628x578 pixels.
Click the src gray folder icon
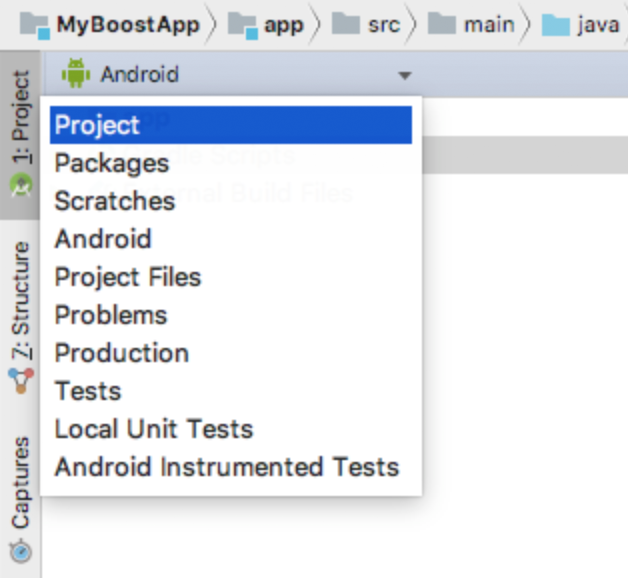(x=346, y=24)
